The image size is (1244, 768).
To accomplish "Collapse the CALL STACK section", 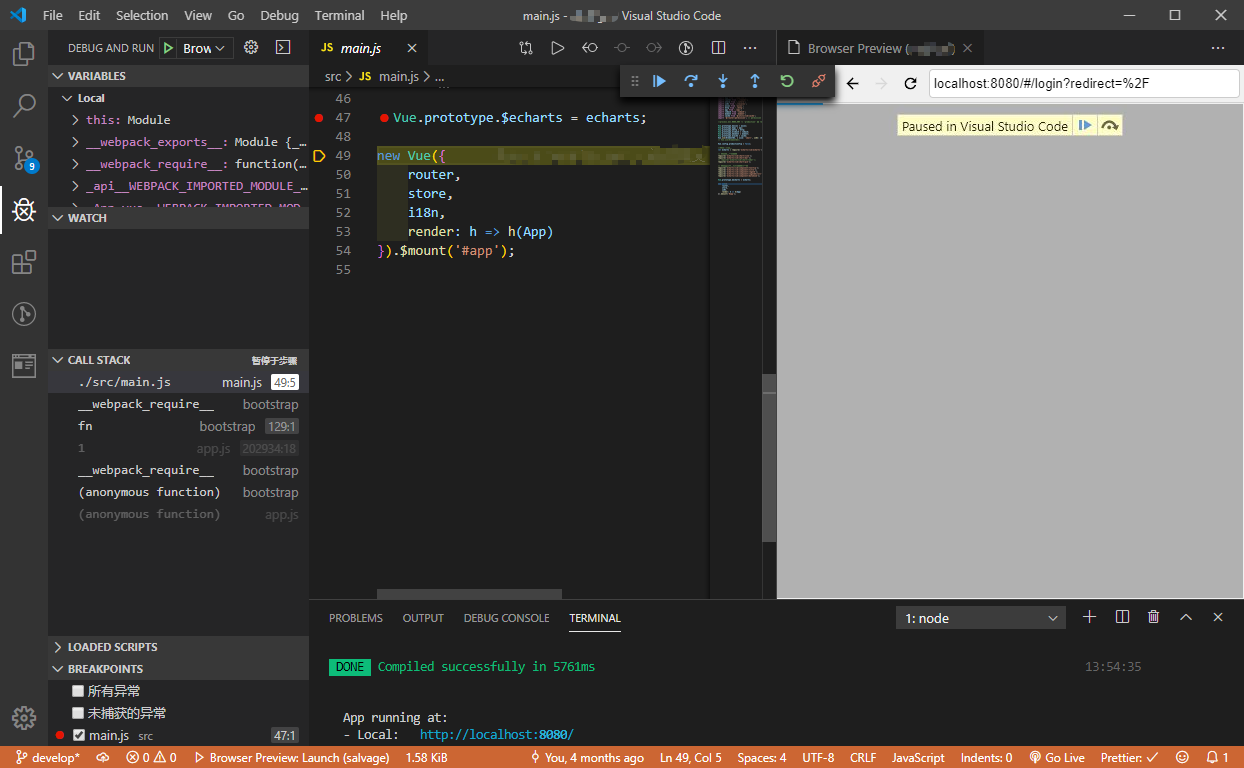I will point(178,360).
